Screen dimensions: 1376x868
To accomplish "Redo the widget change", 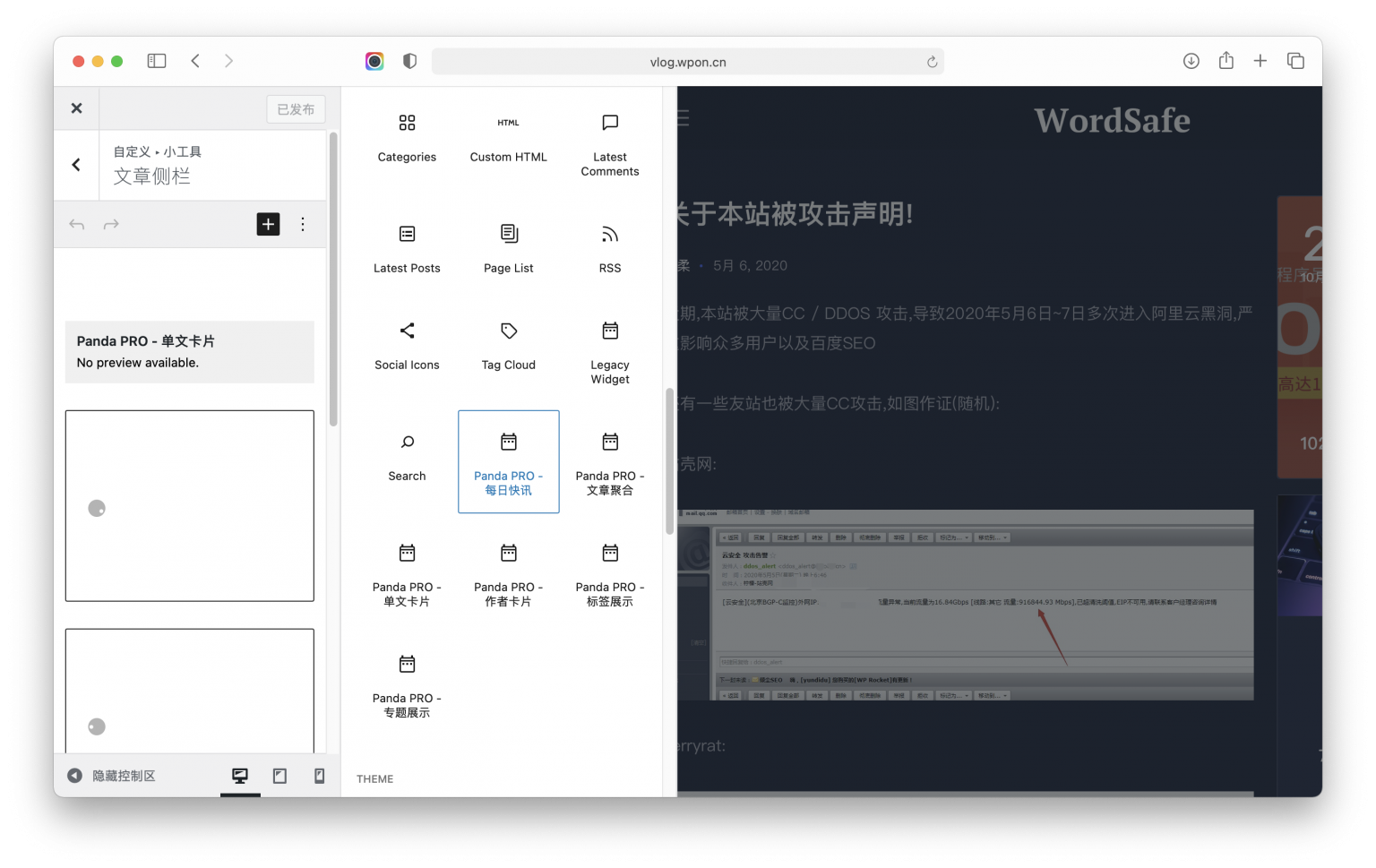I will pyautogui.click(x=111, y=224).
